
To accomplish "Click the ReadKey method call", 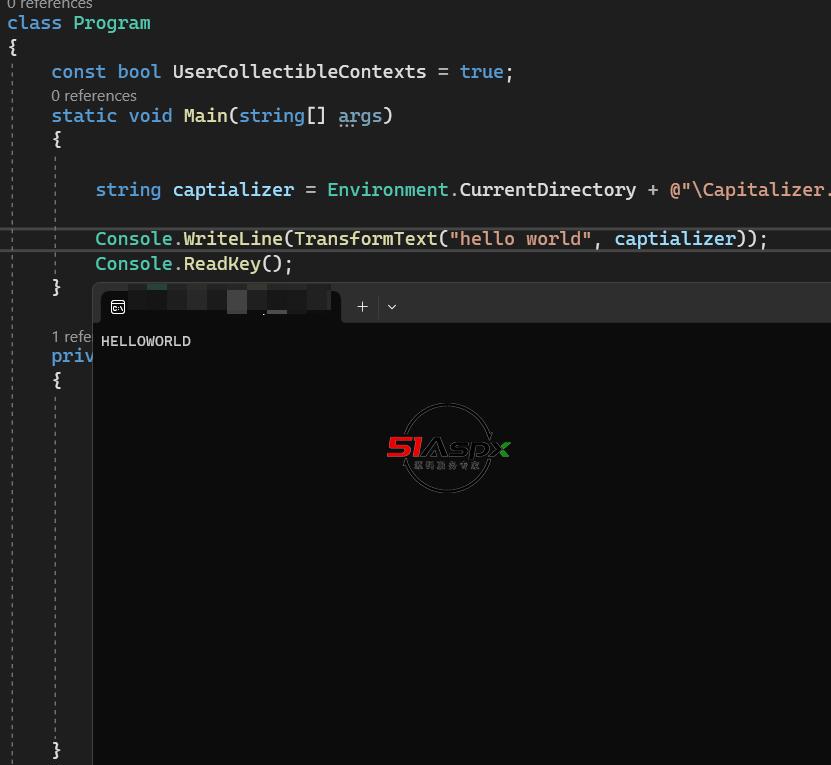I will click(x=222, y=264).
